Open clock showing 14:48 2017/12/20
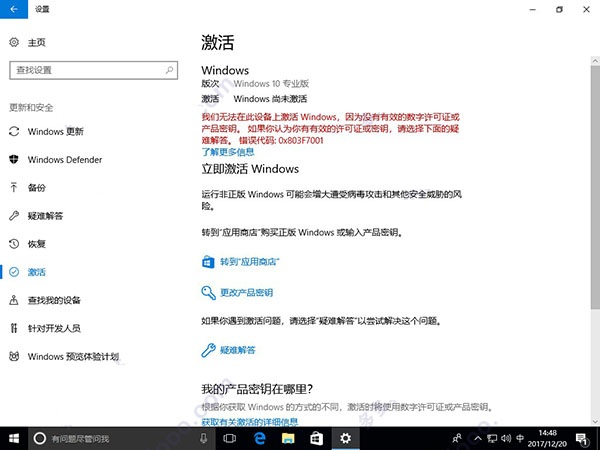The height and width of the screenshot is (450, 600). click(x=547, y=439)
